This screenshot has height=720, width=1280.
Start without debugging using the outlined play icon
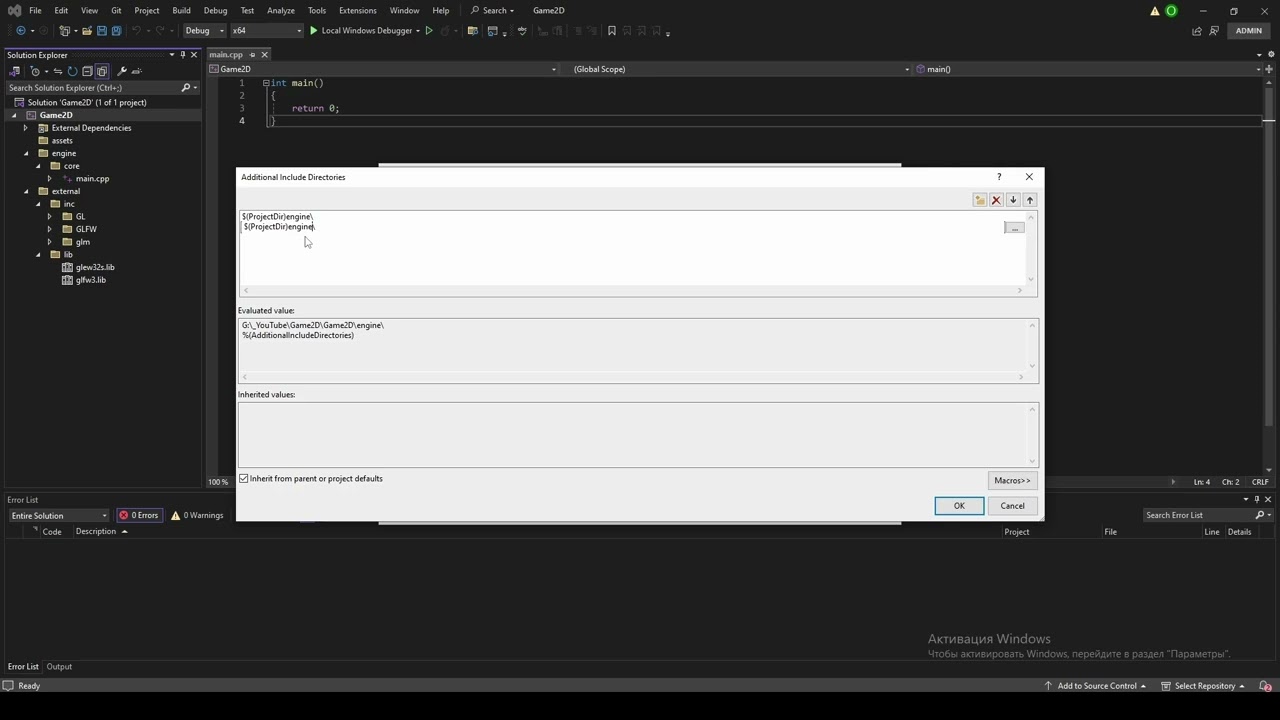point(429,31)
